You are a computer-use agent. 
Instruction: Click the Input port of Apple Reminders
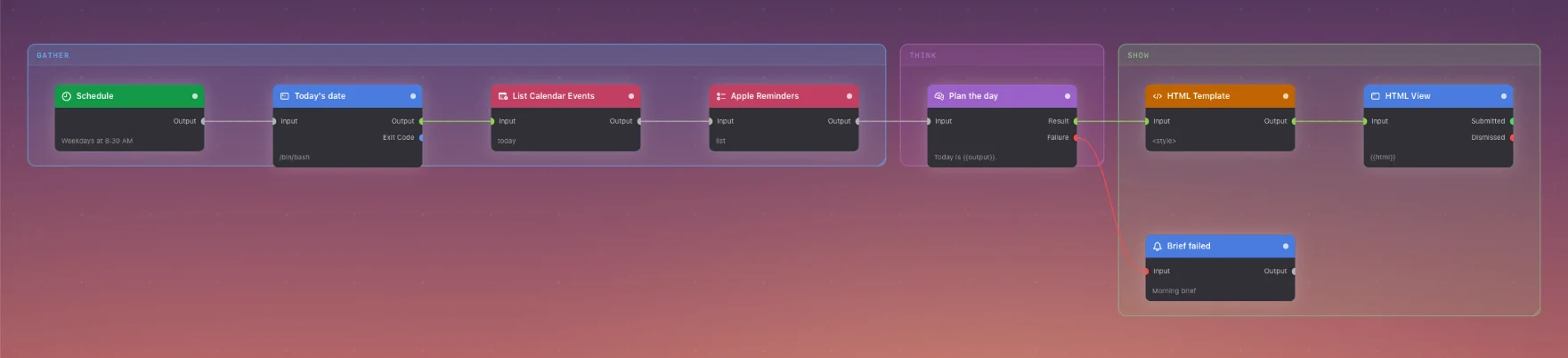[711, 121]
